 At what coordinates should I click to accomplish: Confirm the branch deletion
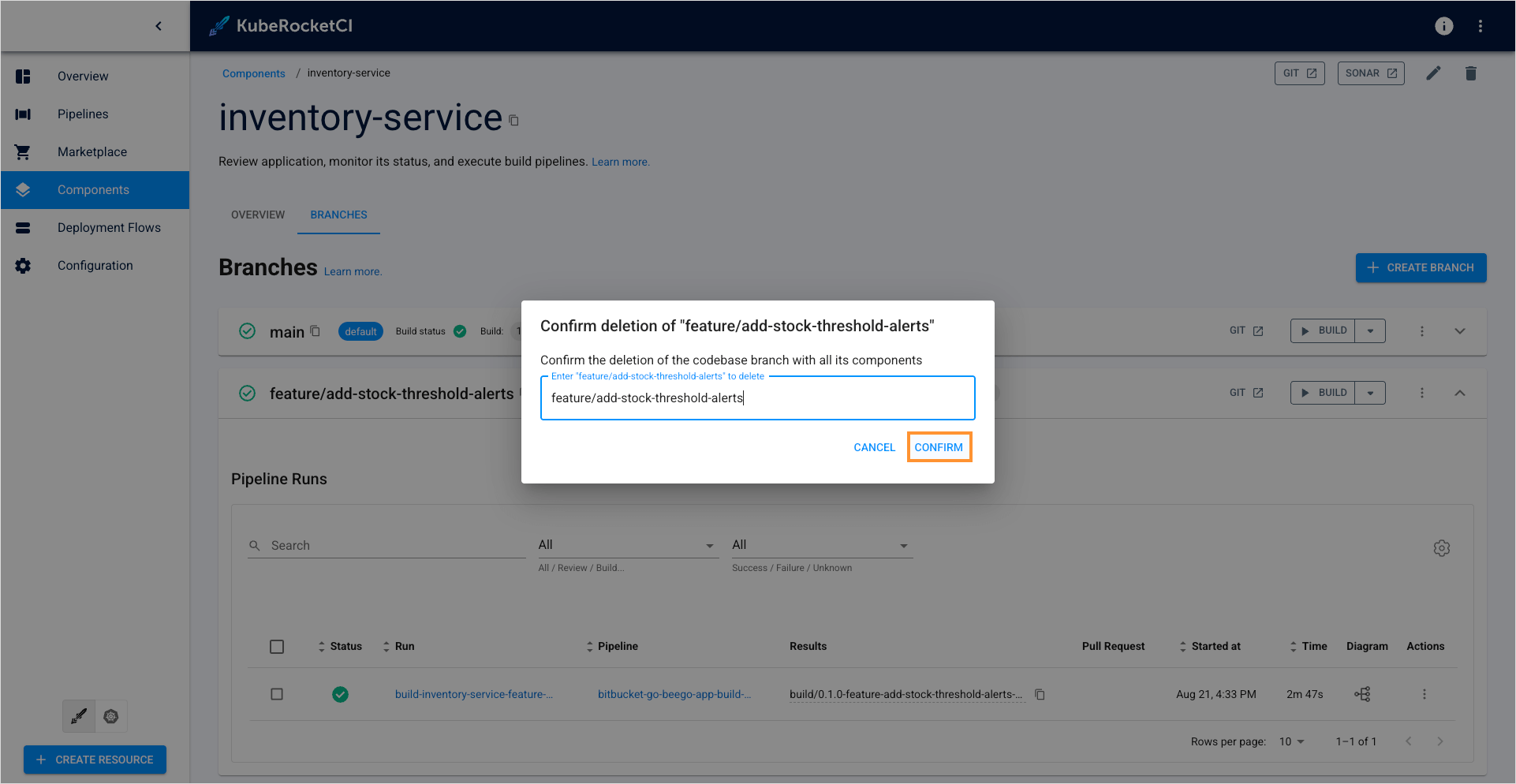pos(939,447)
